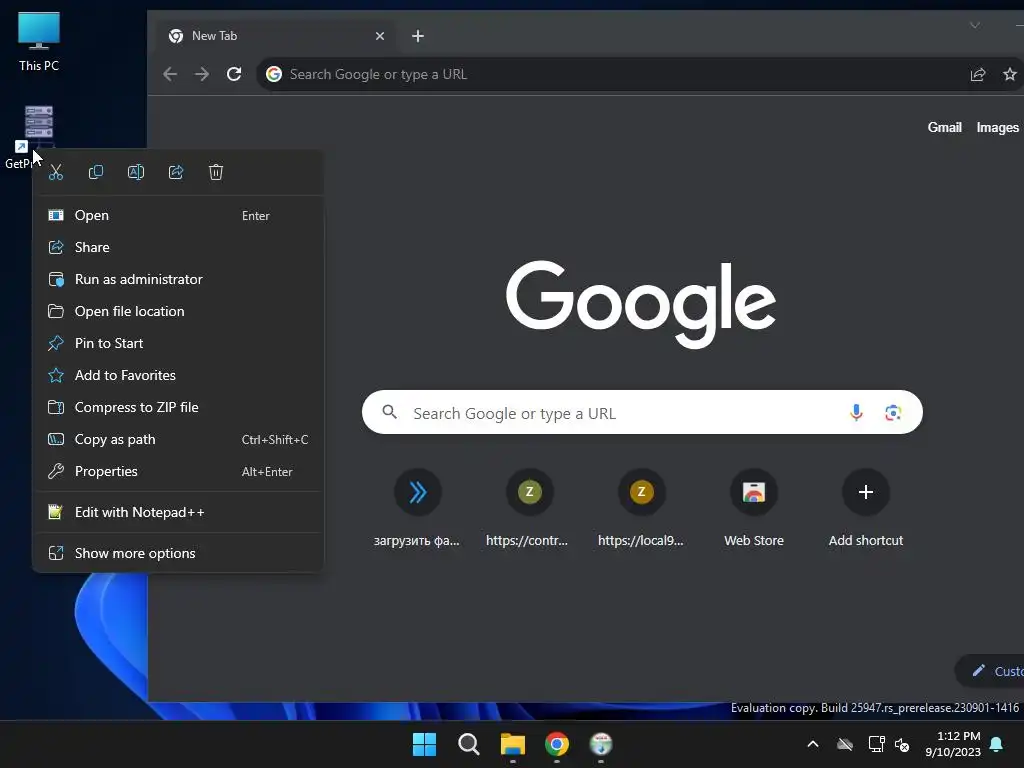Image resolution: width=1024 pixels, height=768 pixels.
Task: Click the Rename icon in context menu
Action: (x=136, y=172)
